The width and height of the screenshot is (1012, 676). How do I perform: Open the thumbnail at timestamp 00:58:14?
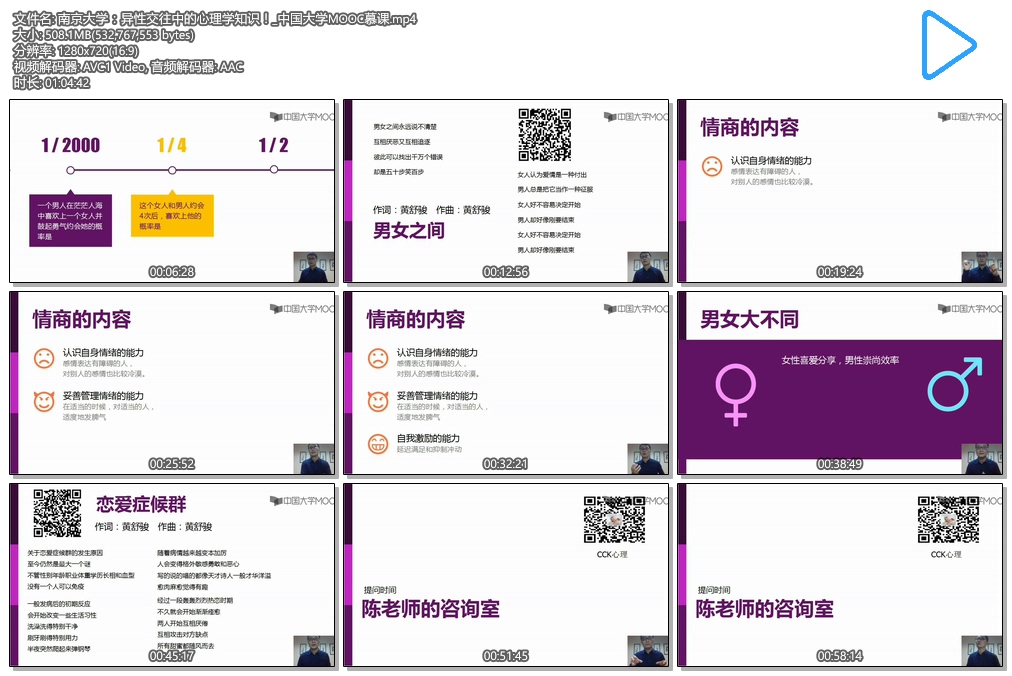coord(839,575)
